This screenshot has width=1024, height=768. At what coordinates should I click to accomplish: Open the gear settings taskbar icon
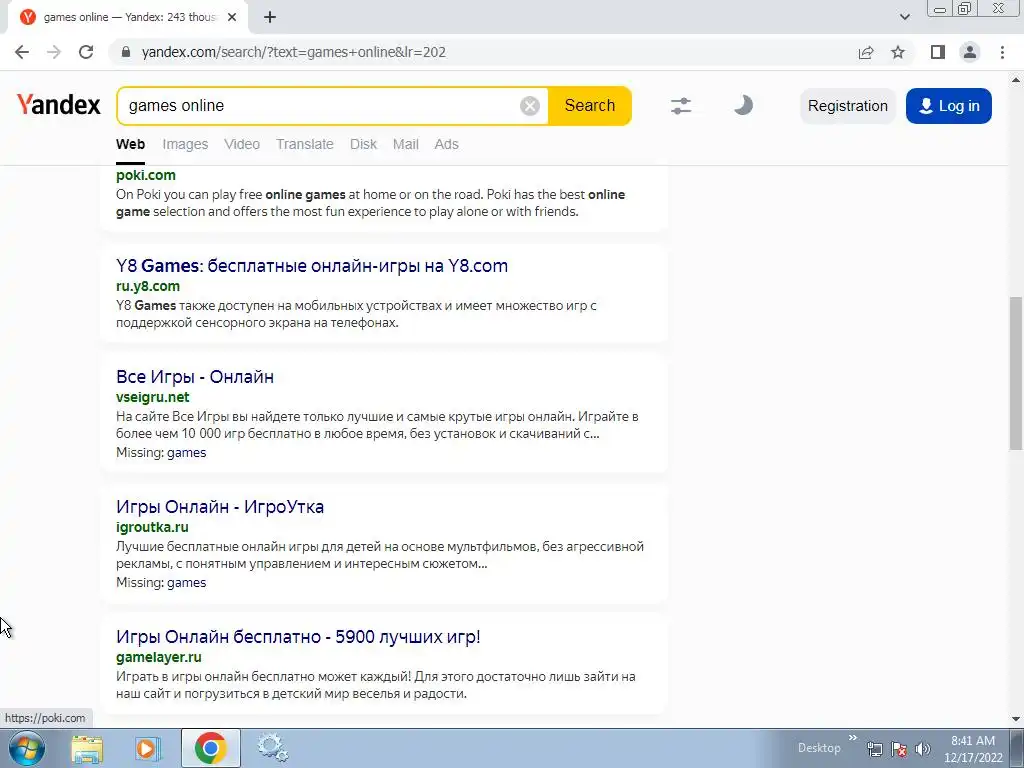[x=272, y=748]
